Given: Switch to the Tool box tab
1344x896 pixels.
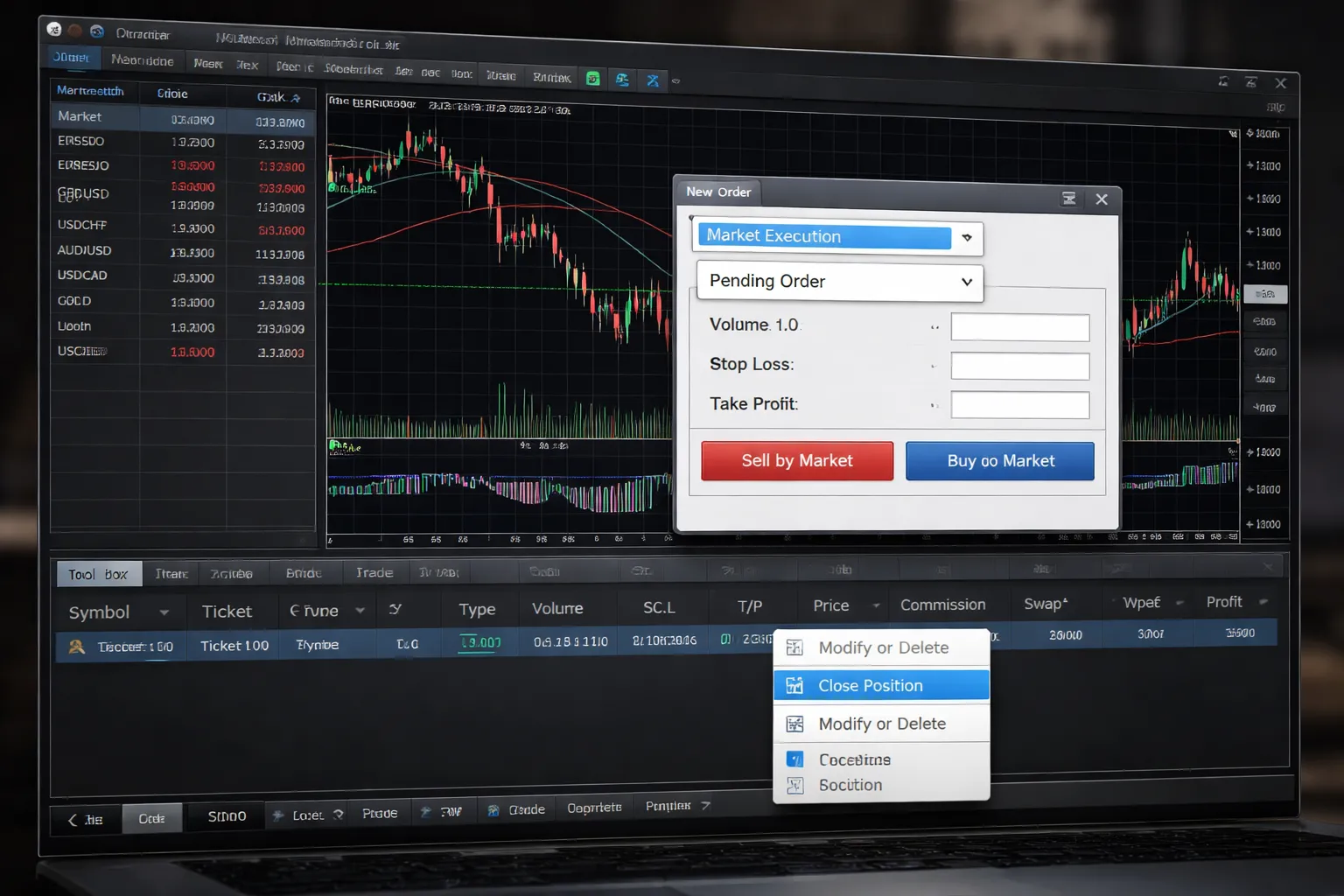Looking at the screenshot, I should [99, 574].
